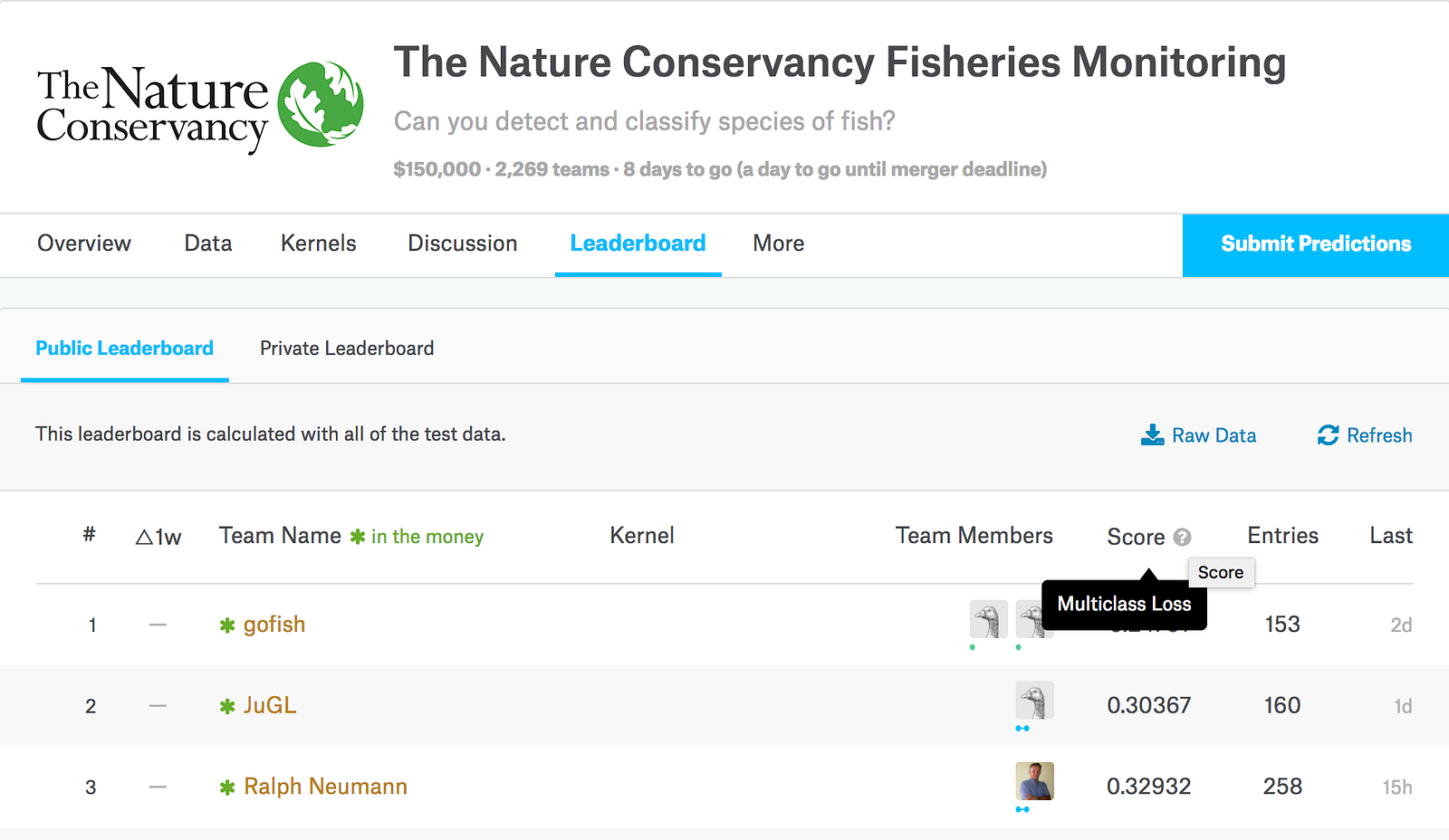Open JuGL team member avatar
This screenshot has width=1449, height=840.
1034,701
